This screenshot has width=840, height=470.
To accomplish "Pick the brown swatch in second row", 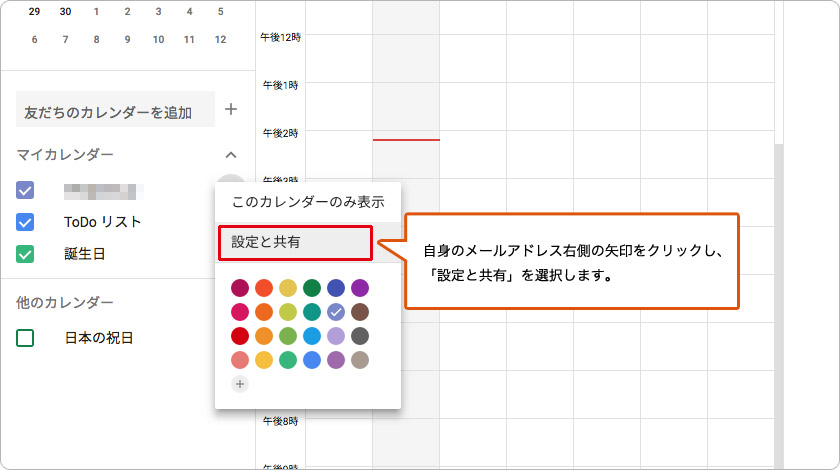I will pos(360,312).
